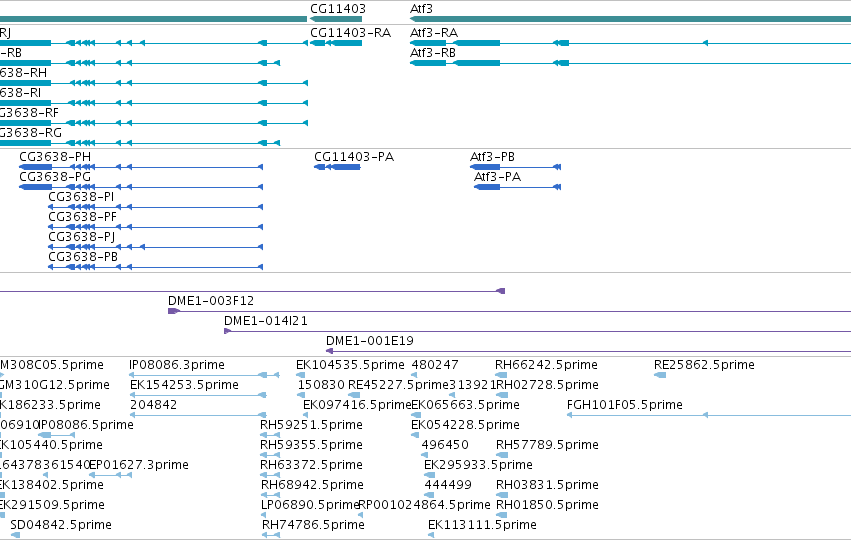Click the Atf3-RA transcript label
This screenshot has width=851, height=540.
click(x=434, y=33)
